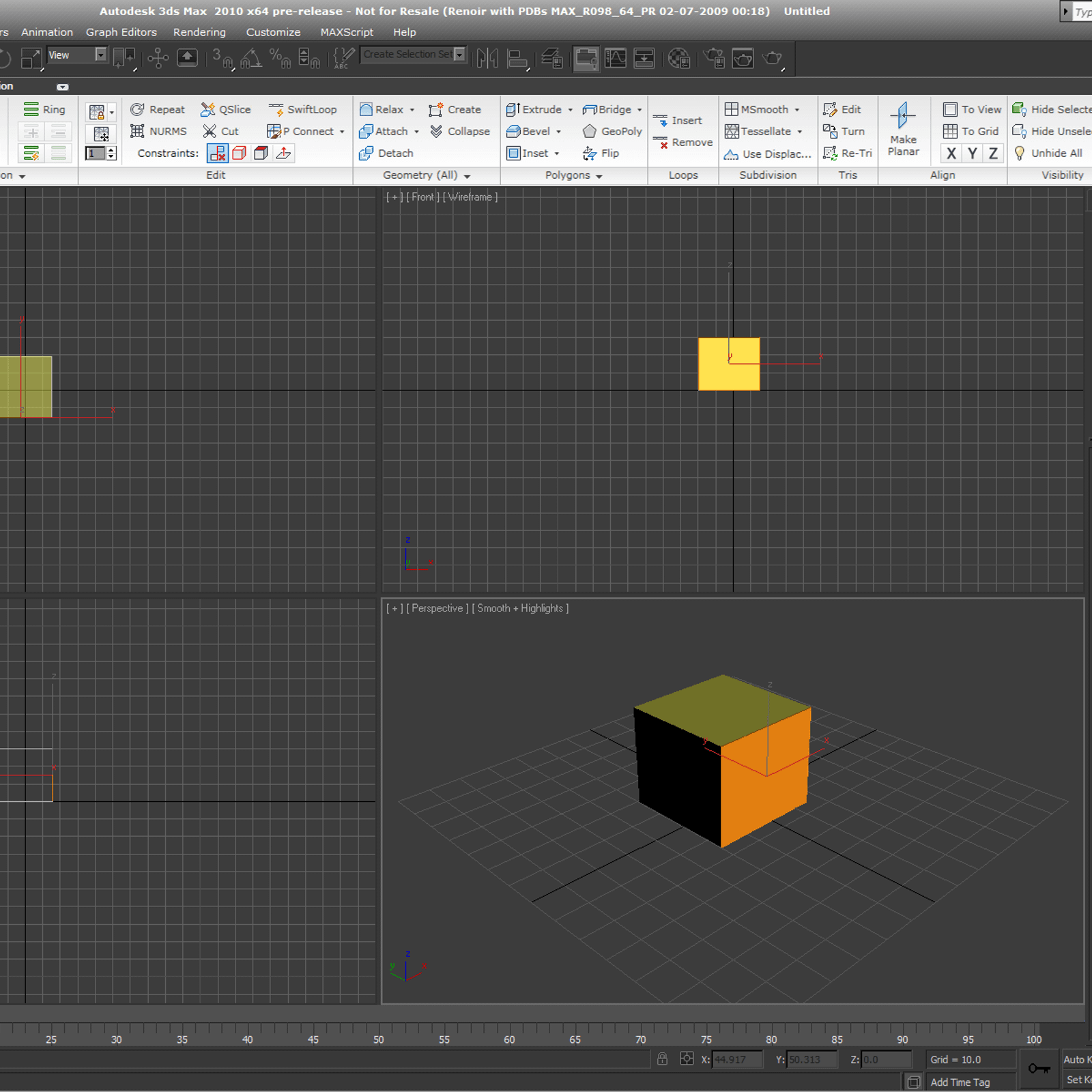Click the Use Pivot Point Center icon

124,58
